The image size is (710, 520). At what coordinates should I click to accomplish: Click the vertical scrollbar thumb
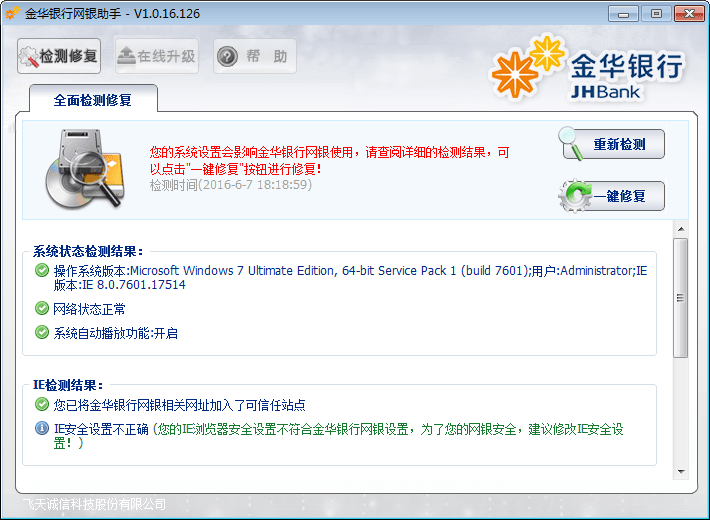pyautogui.click(x=681, y=298)
